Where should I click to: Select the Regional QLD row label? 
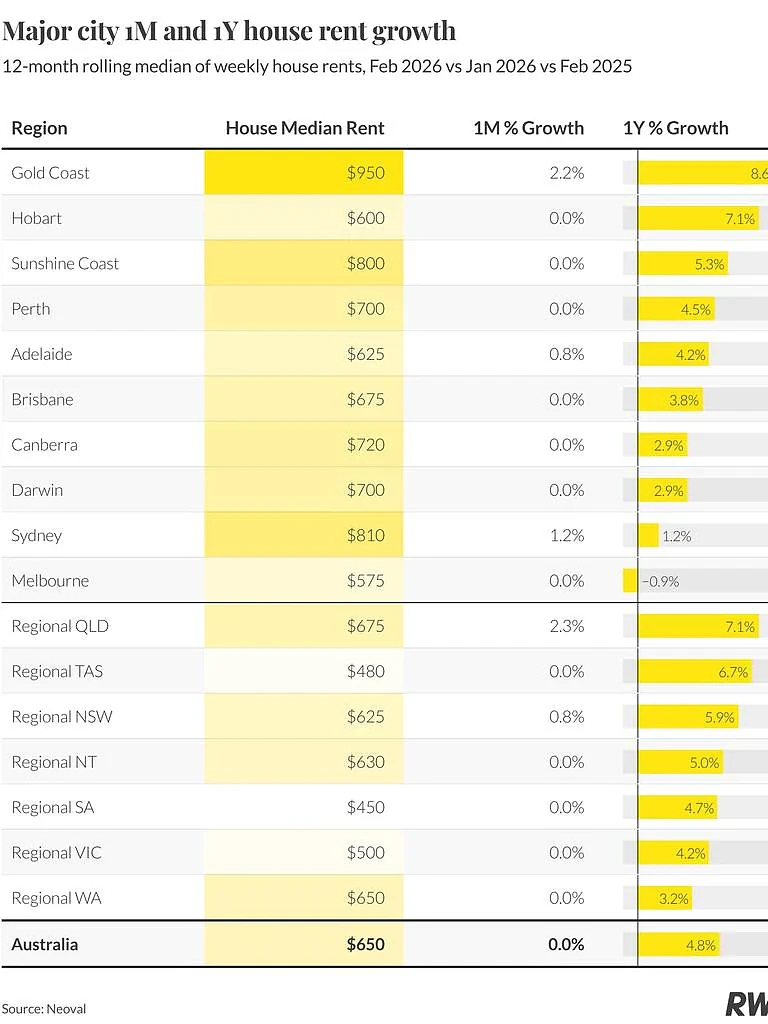pyautogui.click(x=60, y=626)
